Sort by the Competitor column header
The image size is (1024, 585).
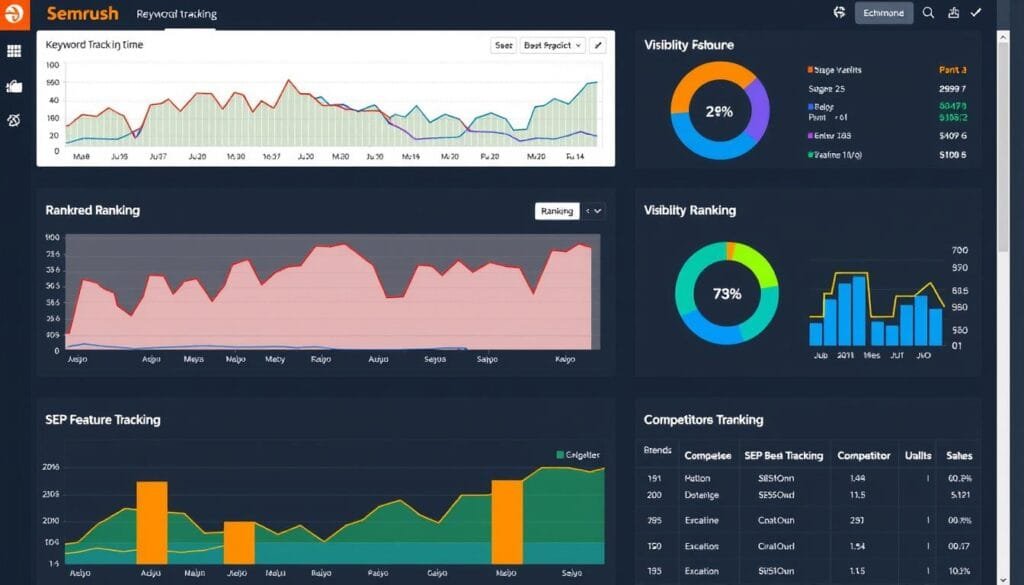click(863, 455)
